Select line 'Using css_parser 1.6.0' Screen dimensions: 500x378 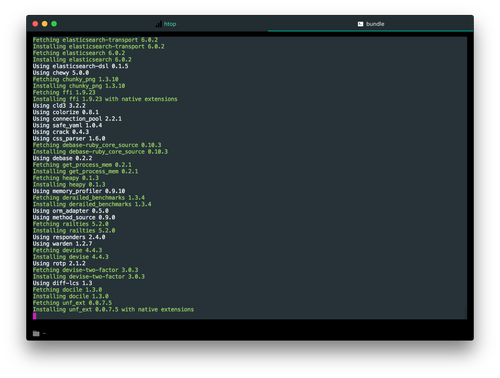coord(69,138)
